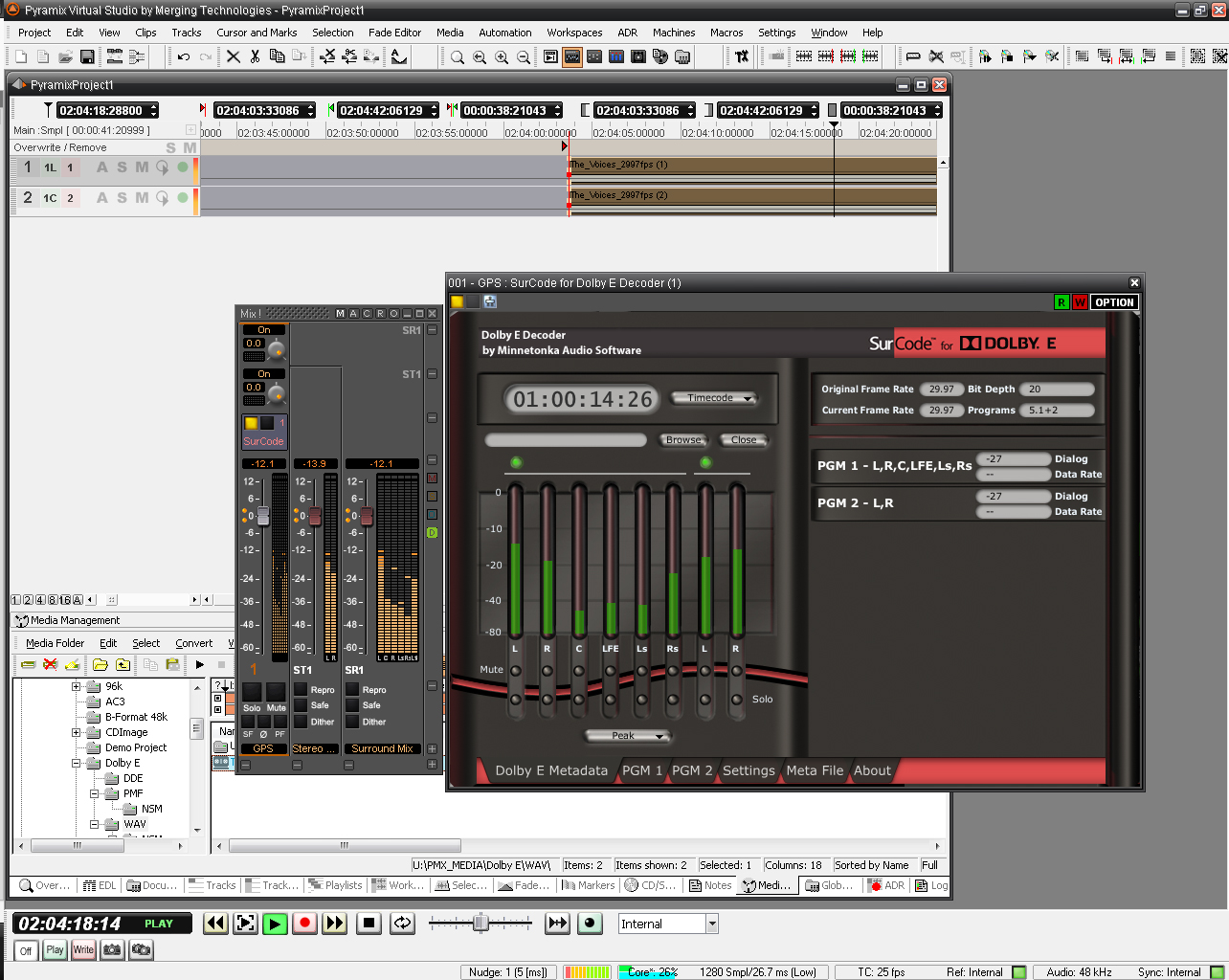Click the Undo arrow icon
The image size is (1229, 980).
[x=183, y=57]
